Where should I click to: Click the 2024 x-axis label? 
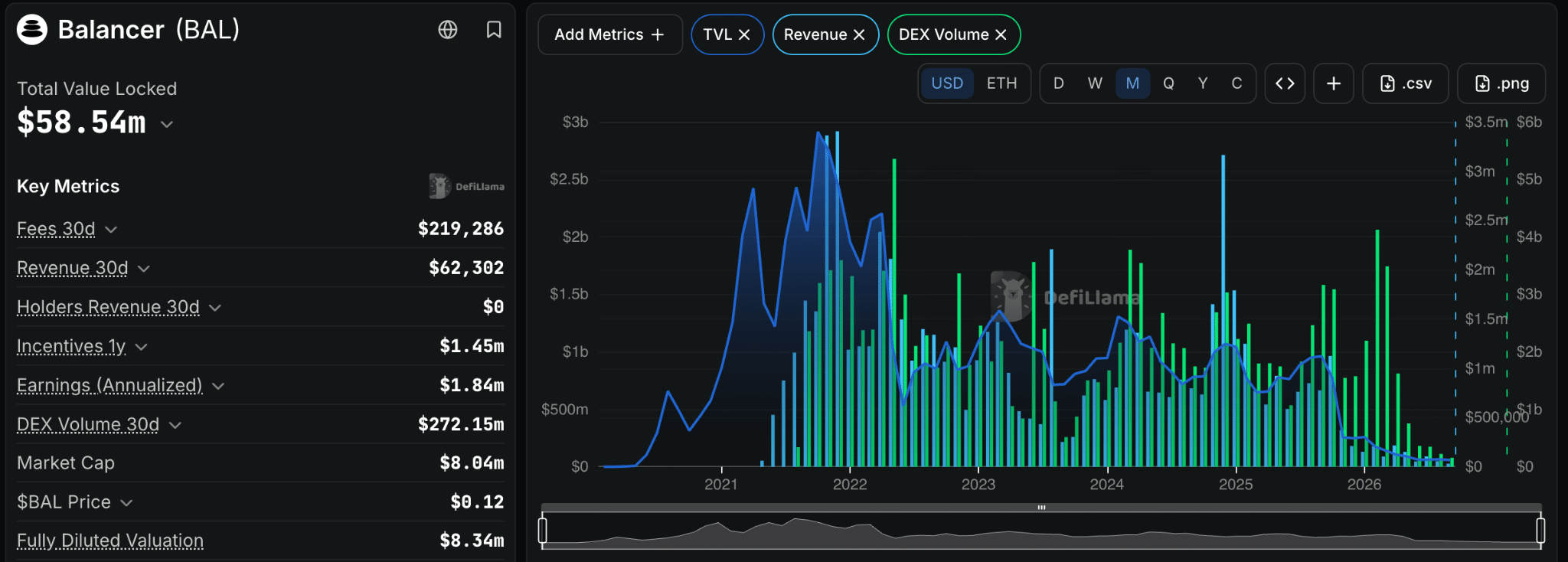click(1107, 485)
